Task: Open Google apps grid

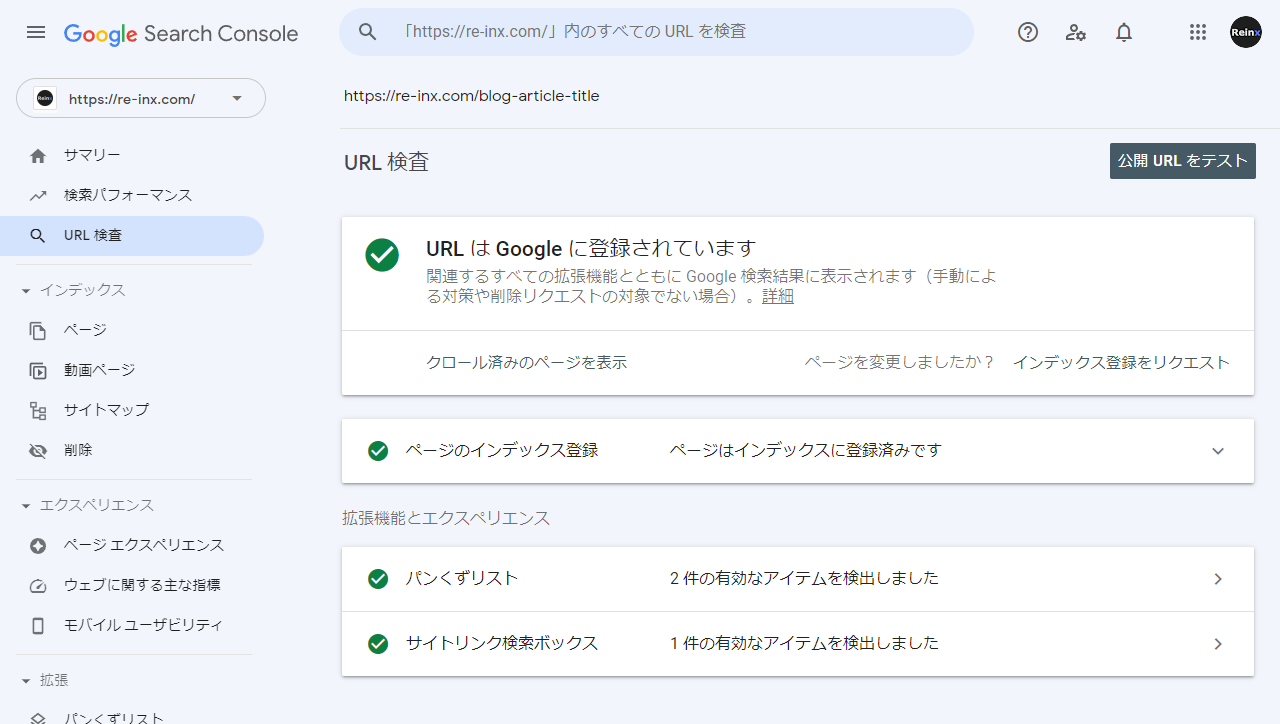Action: (1198, 32)
